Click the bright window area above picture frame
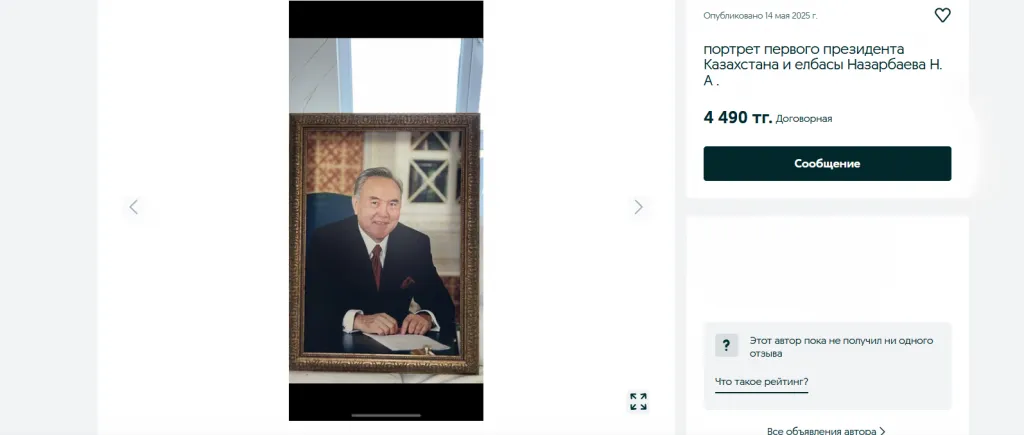 pyautogui.click(x=404, y=75)
